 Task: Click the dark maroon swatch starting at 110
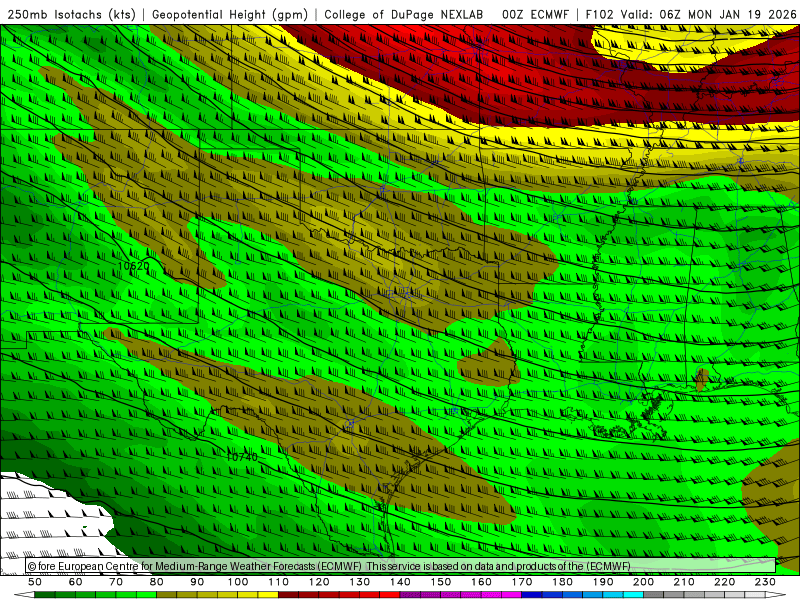click(288, 594)
